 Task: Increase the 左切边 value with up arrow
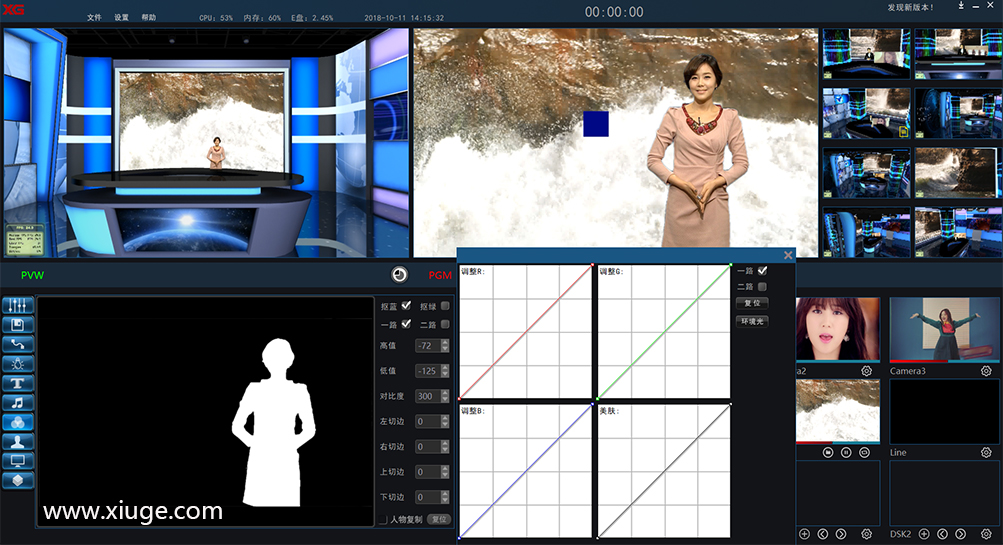(445, 418)
